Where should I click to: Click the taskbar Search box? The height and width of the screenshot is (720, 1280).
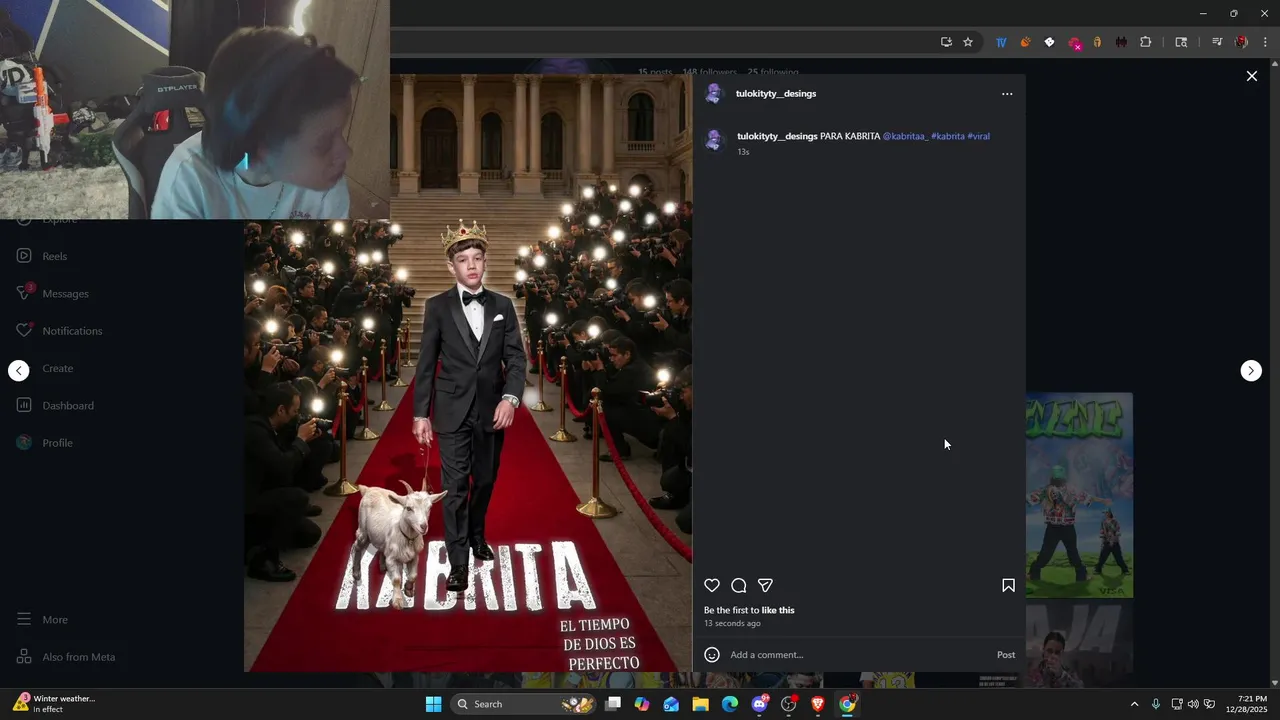[524, 704]
